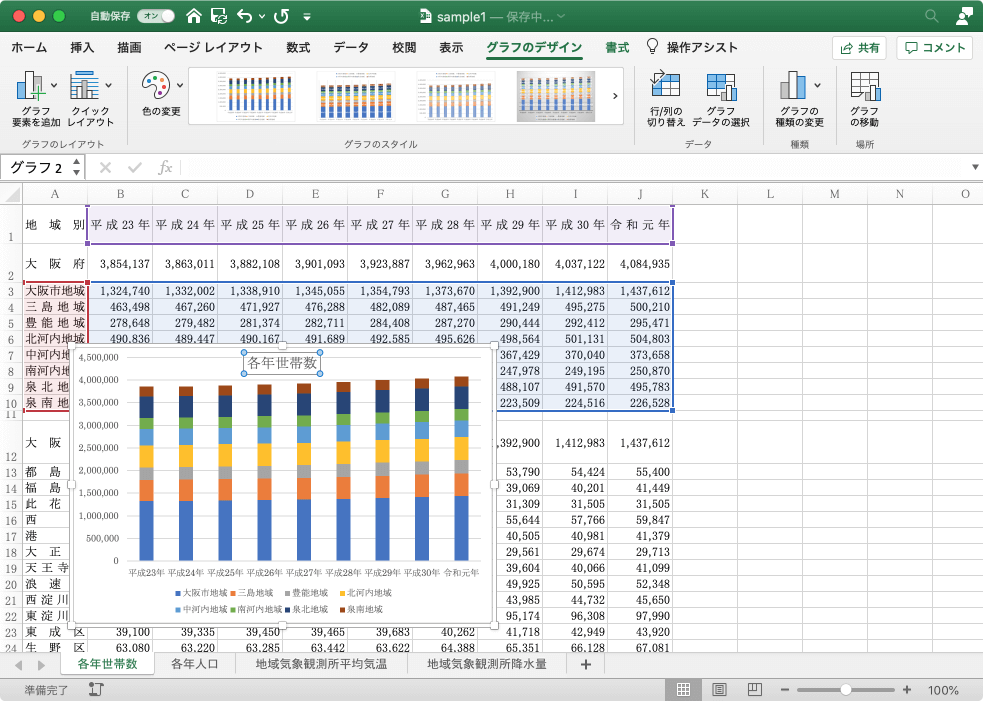Expand the formula bar
The width and height of the screenshot is (983, 701).
(974, 167)
